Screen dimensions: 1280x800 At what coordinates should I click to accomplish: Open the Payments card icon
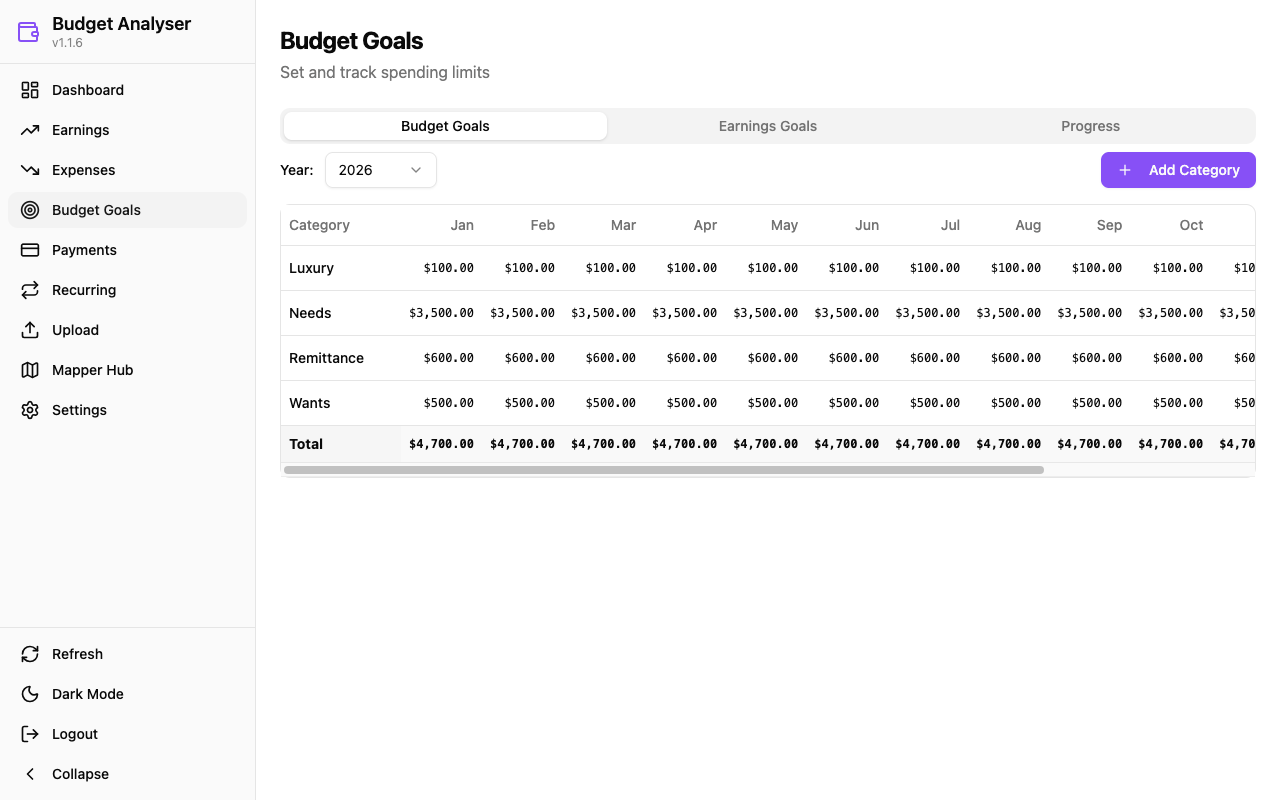coord(29,250)
